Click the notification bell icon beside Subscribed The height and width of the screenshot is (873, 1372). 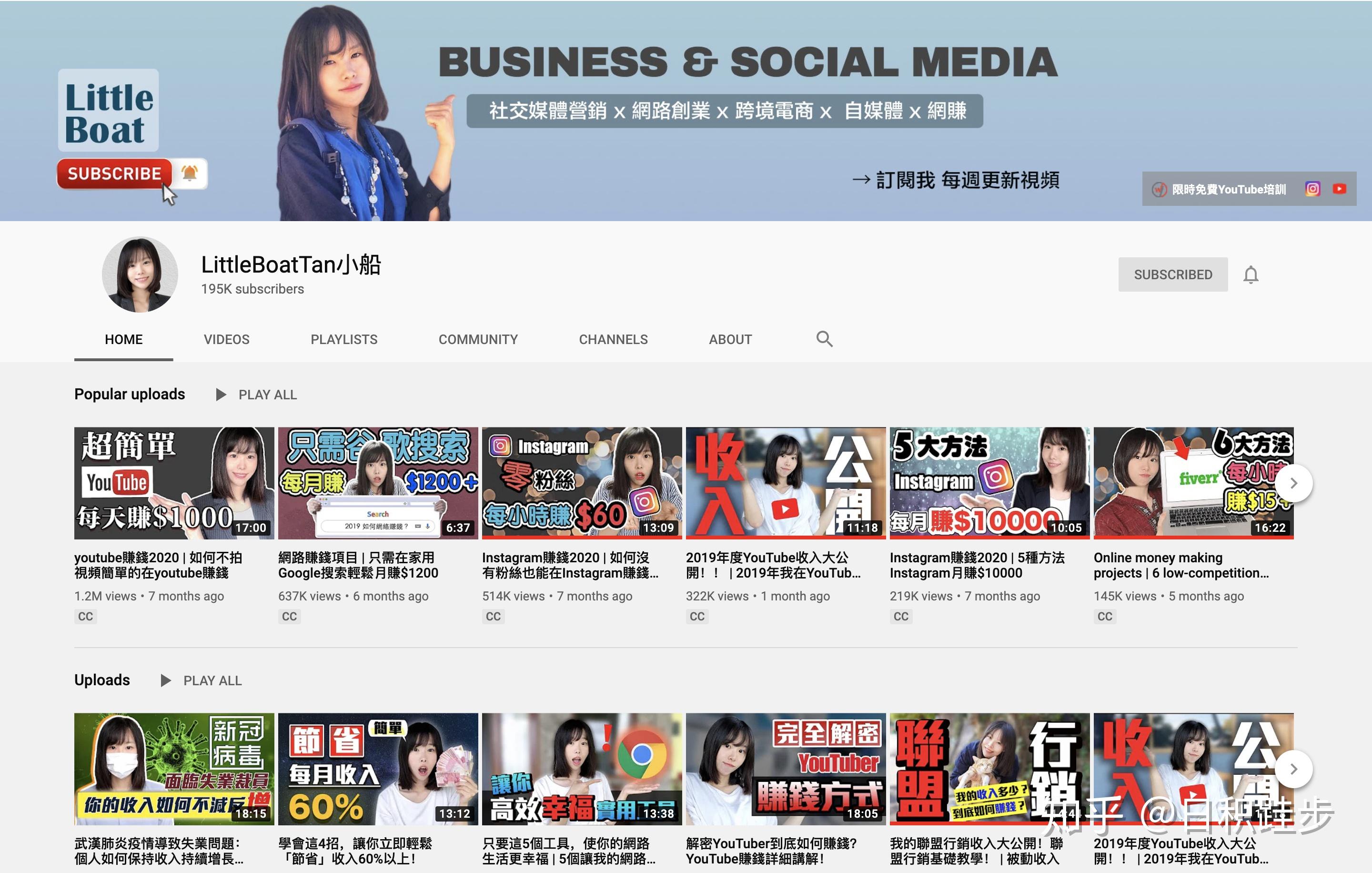pos(1250,274)
